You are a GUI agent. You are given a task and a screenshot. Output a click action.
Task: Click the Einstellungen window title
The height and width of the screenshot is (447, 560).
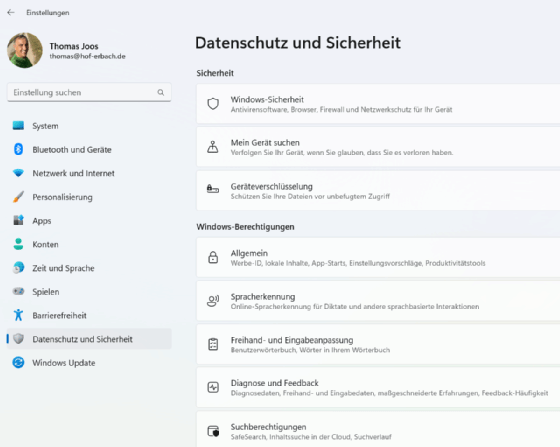(x=48, y=12)
